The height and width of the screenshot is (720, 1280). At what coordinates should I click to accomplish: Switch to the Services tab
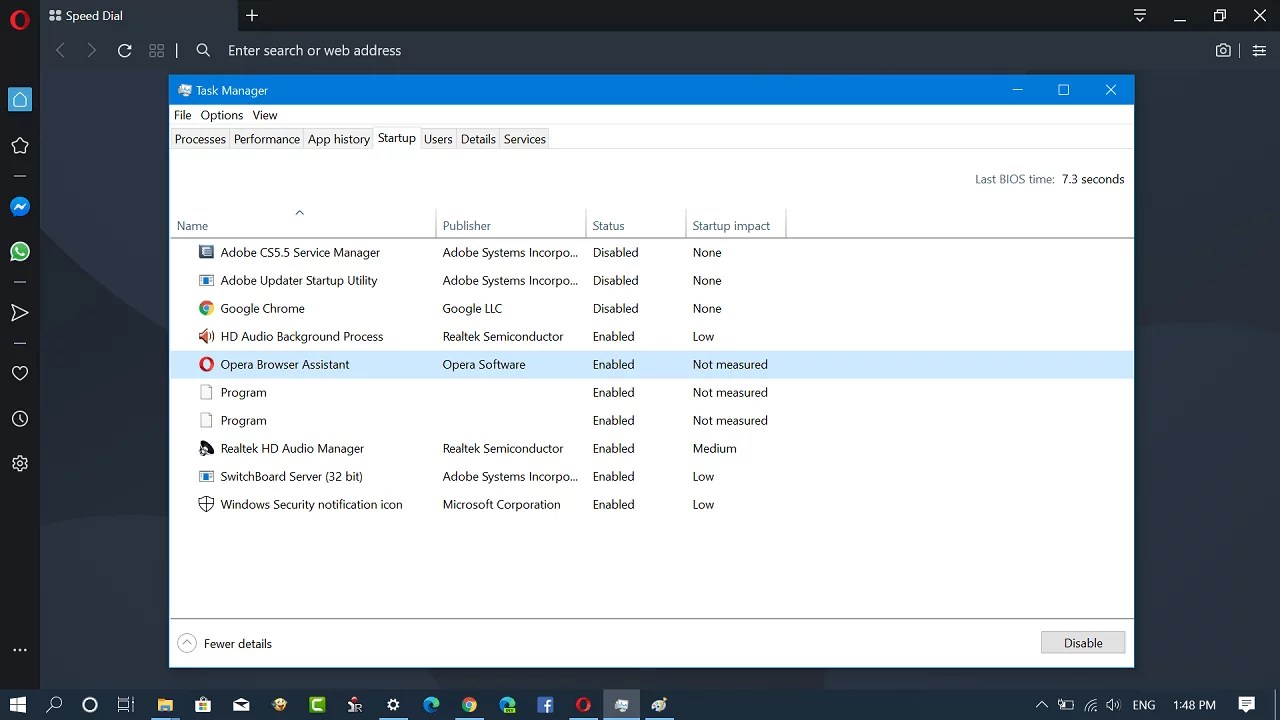coord(524,139)
